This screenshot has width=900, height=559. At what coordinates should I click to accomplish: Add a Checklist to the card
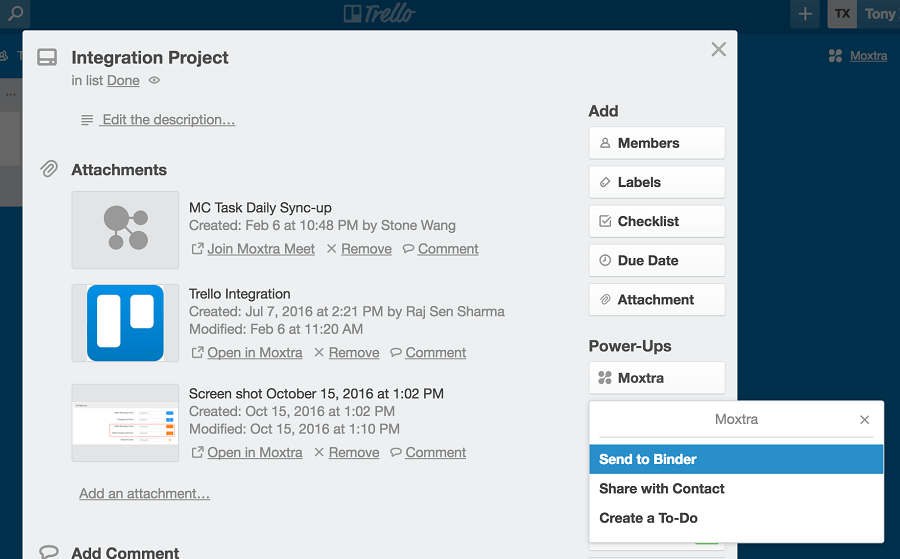coord(657,221)
